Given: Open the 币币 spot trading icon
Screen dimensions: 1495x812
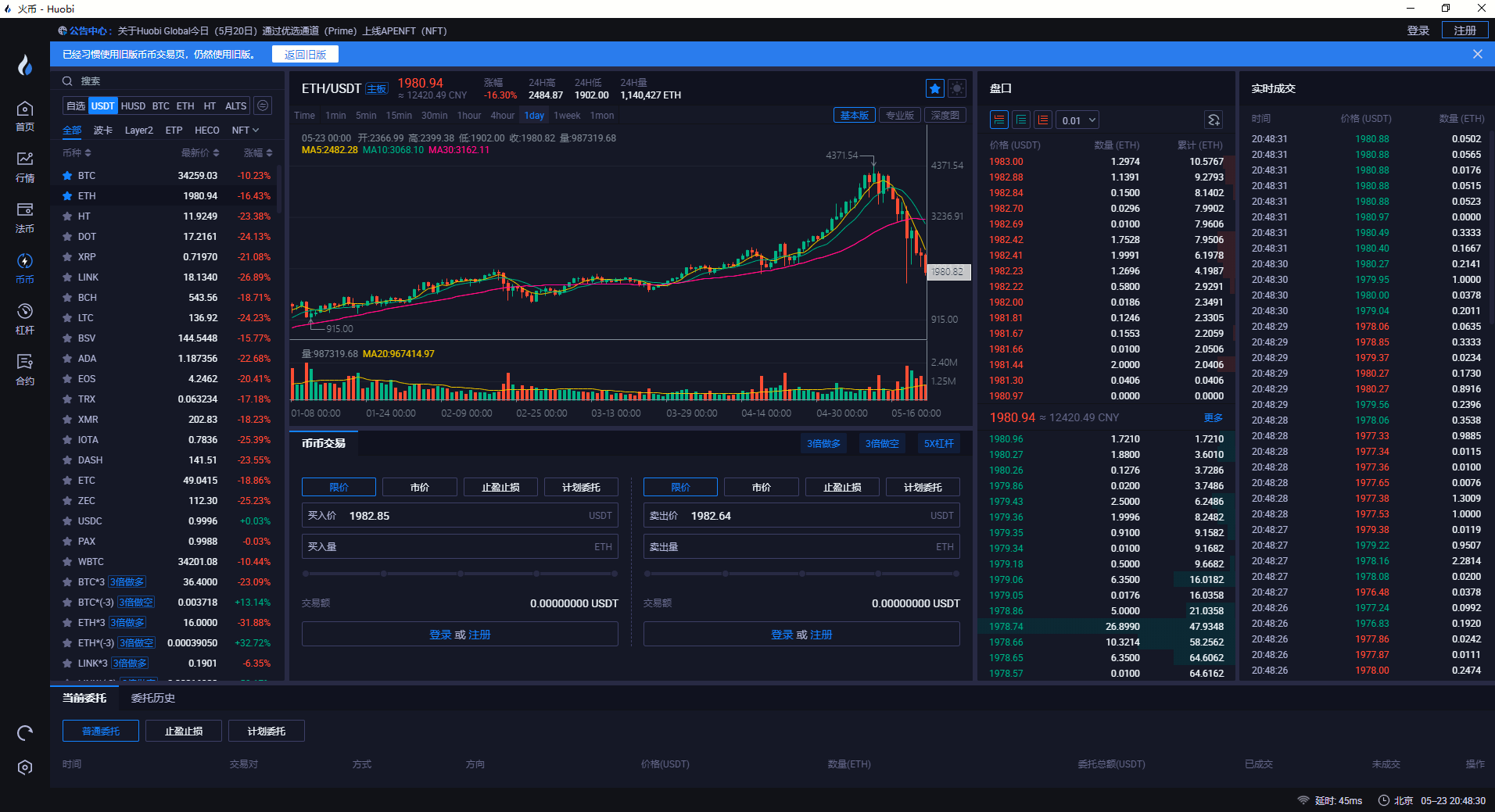Looking at the screenshot, I should tap(25, 268).
